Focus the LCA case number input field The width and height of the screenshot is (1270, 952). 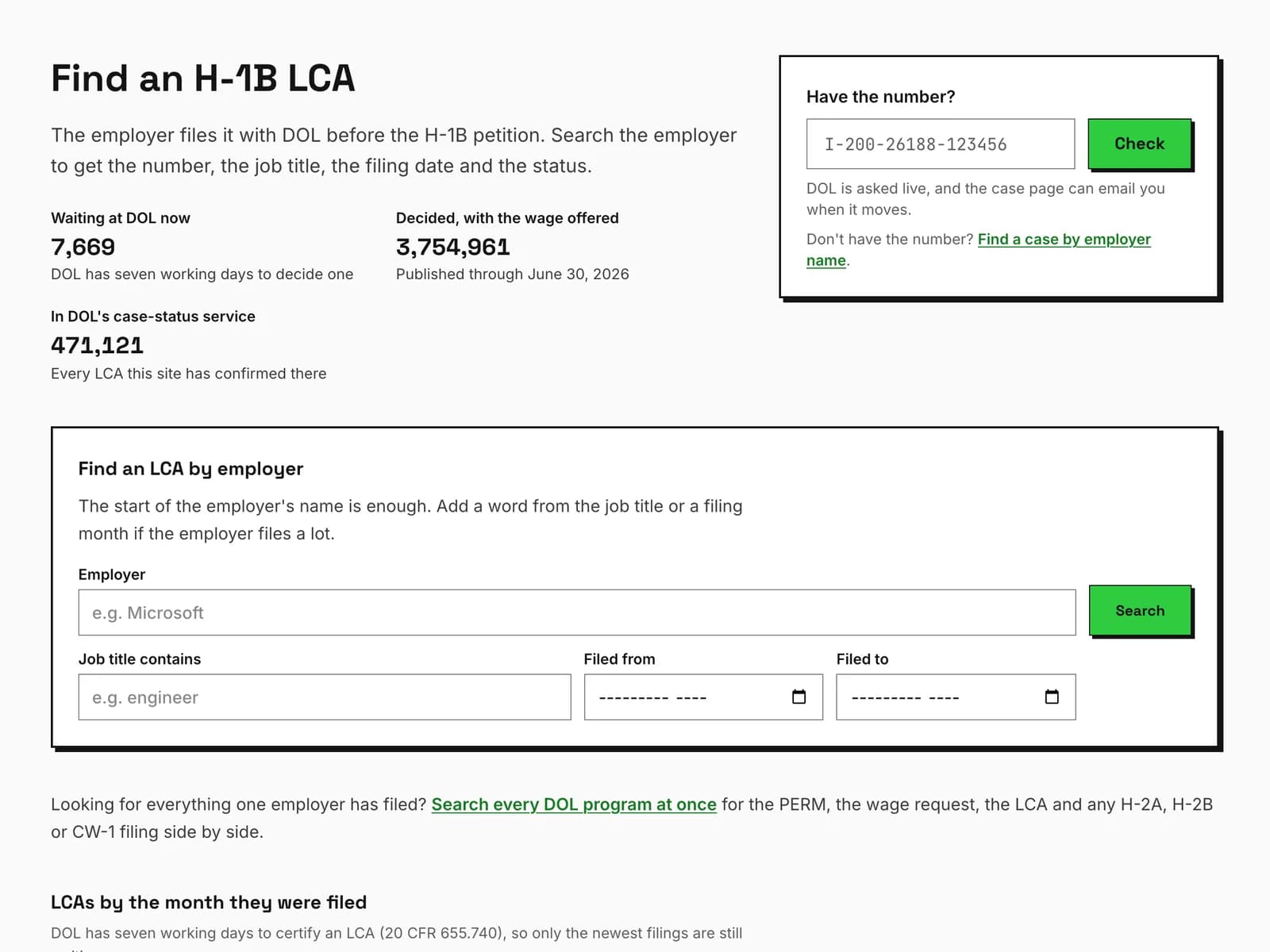click(941, 144)
